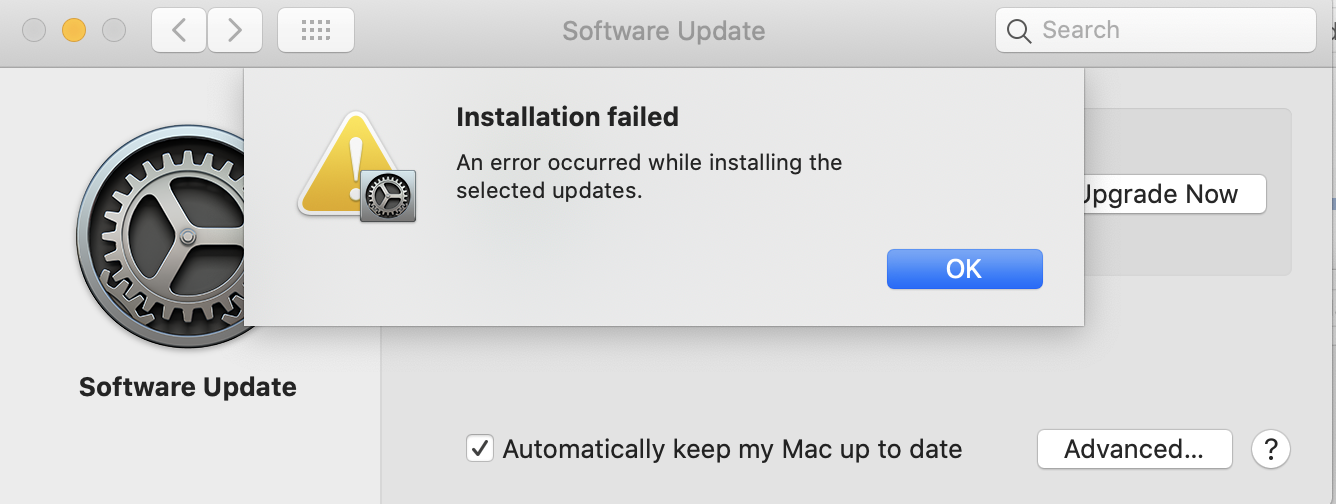1336x504 pixels.
Task: Click the Installation failed heading
Action: tap(567, 117)
